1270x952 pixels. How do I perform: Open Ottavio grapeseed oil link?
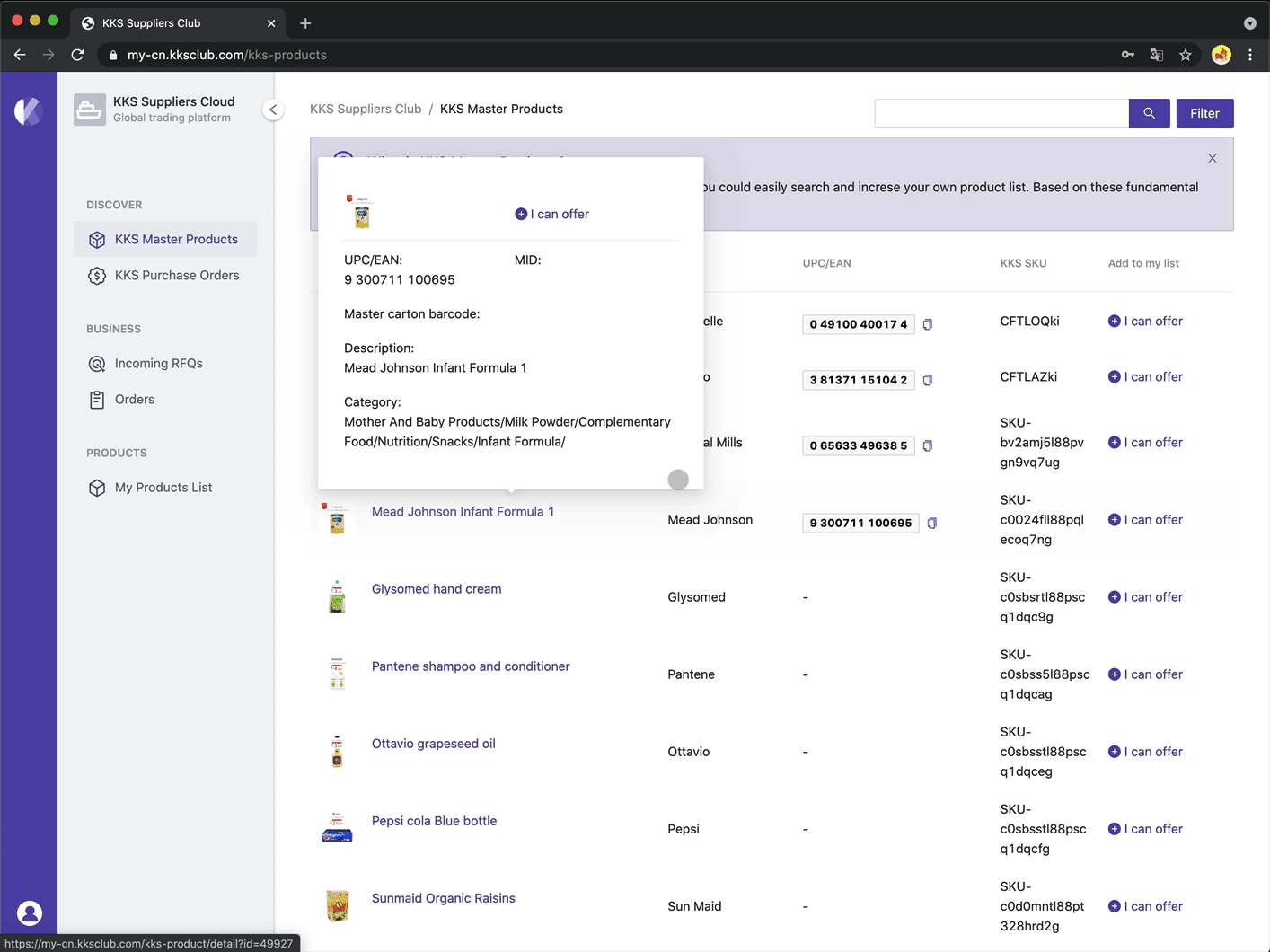(x=434, y=743)
